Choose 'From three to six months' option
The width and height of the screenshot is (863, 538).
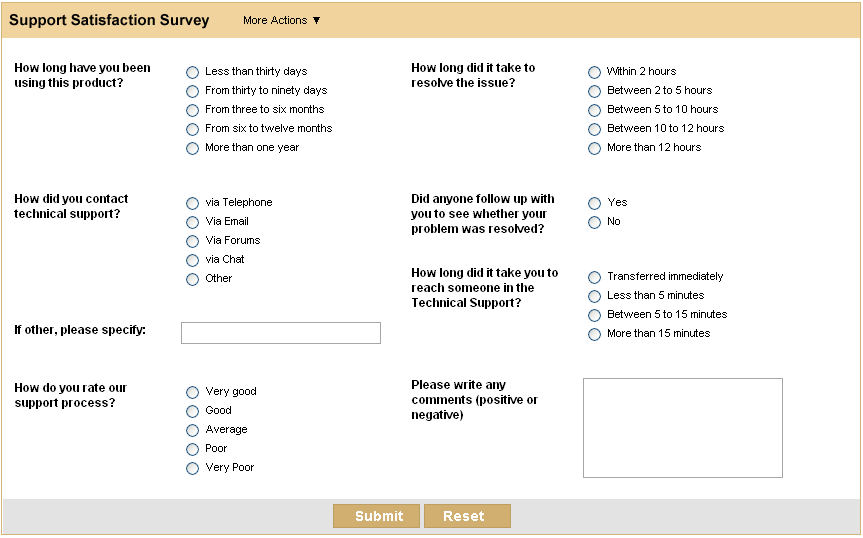point(193,110)
